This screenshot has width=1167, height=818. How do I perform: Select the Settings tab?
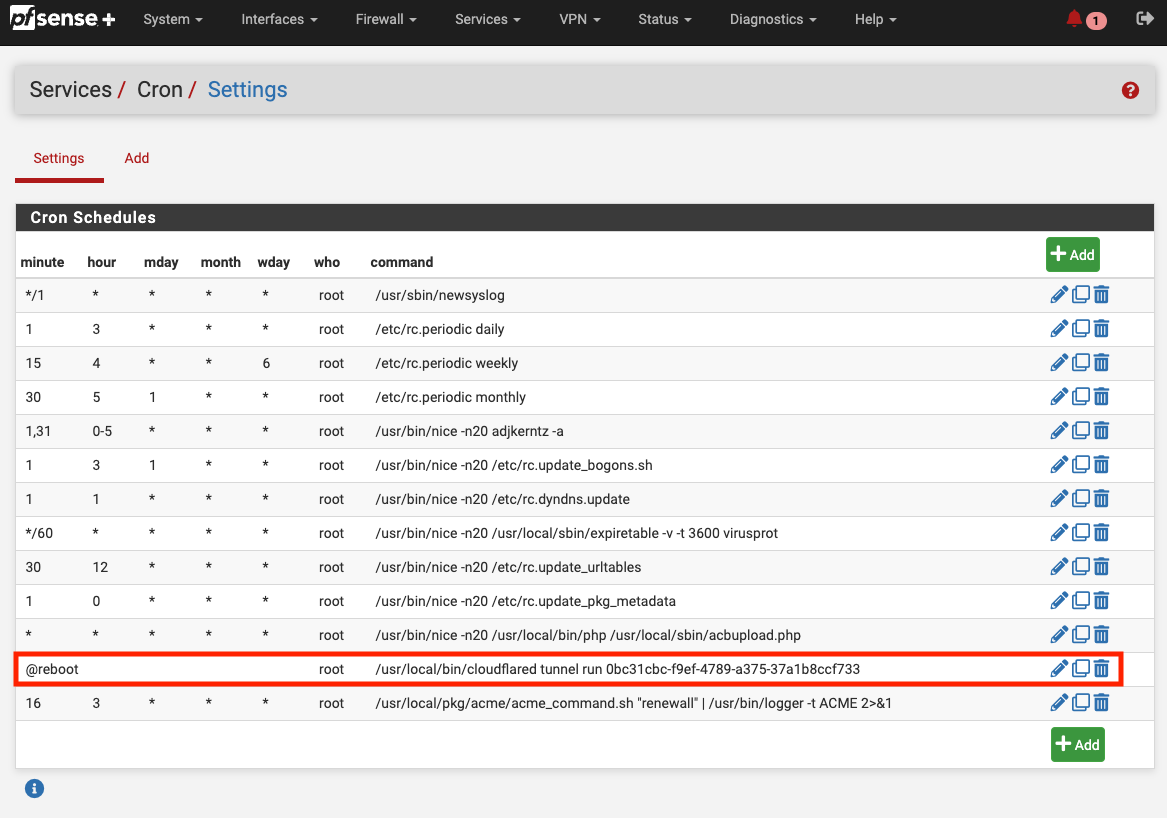59,158
